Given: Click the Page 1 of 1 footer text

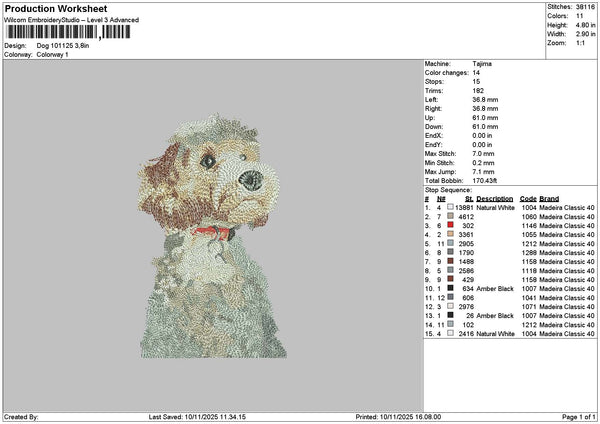Looking at the screenshot, I should point(579,417).
